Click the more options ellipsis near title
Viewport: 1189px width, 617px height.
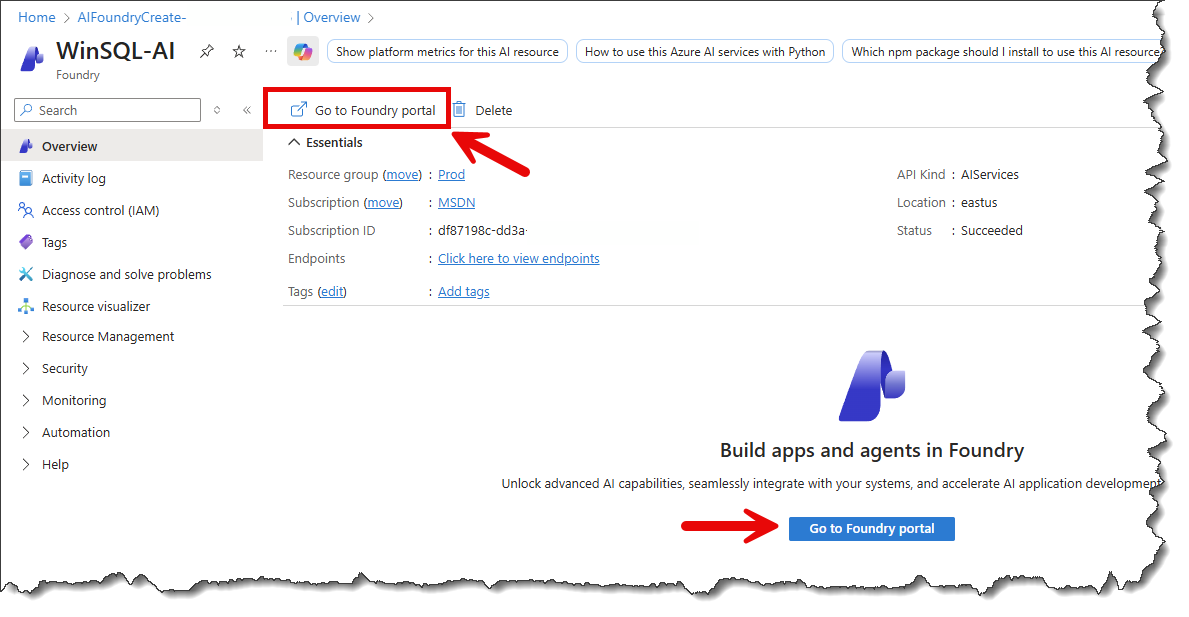click(270, 51)
